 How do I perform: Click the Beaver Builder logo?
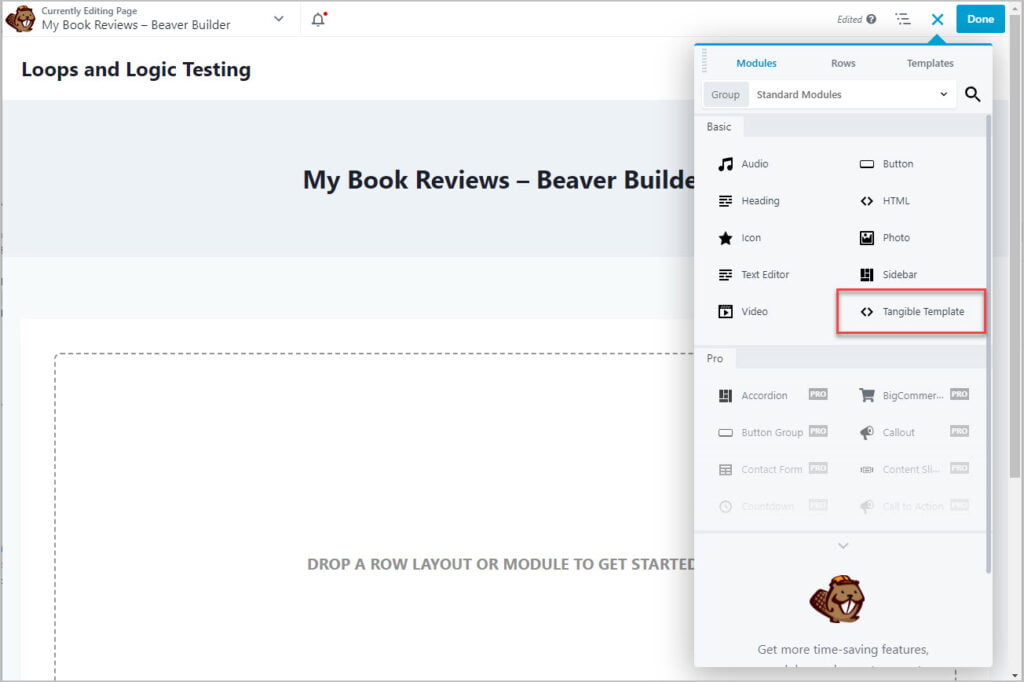(x=20, y=19)
